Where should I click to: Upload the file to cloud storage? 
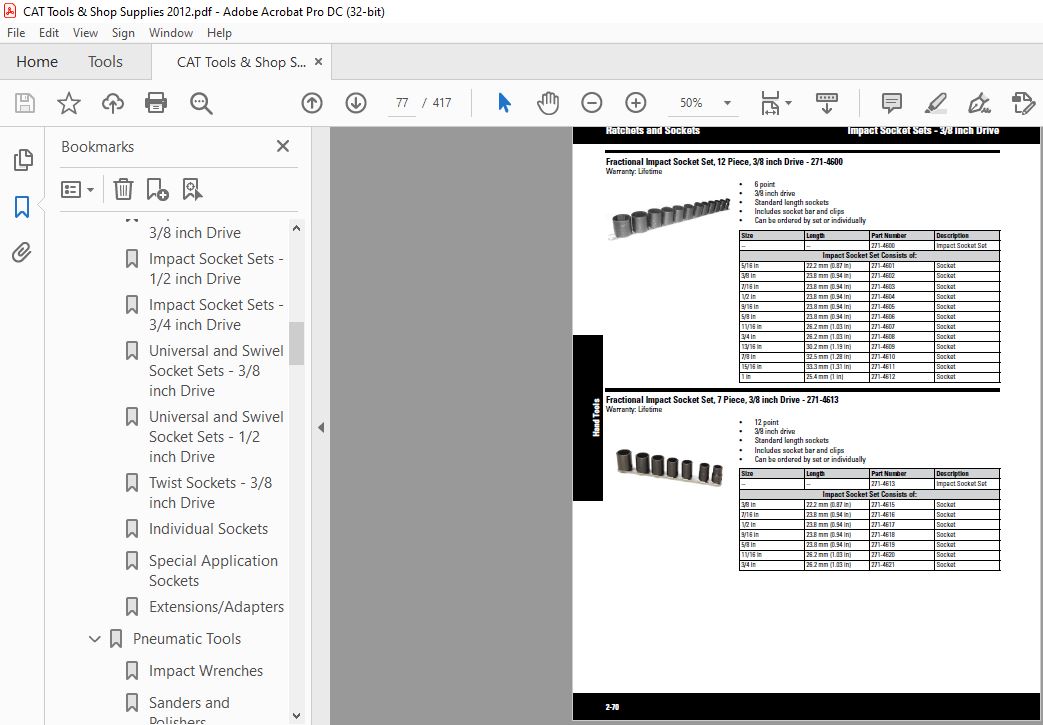tap(112, 103)
